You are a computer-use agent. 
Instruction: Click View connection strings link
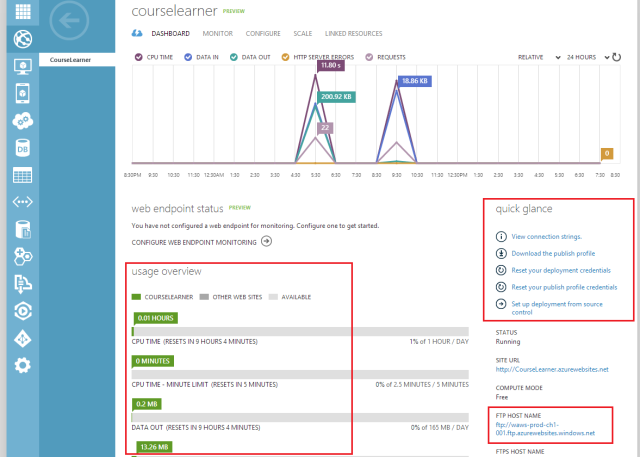coord(547,237)
